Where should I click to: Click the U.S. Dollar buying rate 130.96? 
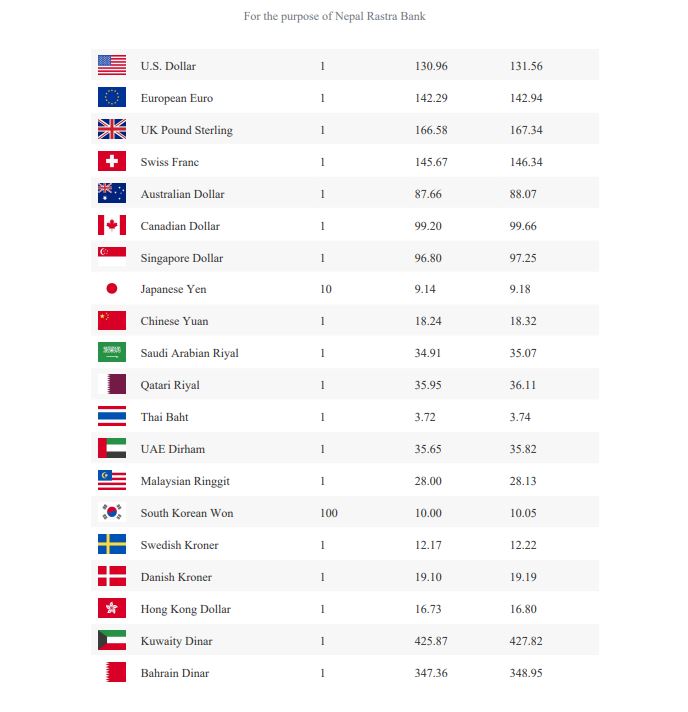tap(431, 66)
